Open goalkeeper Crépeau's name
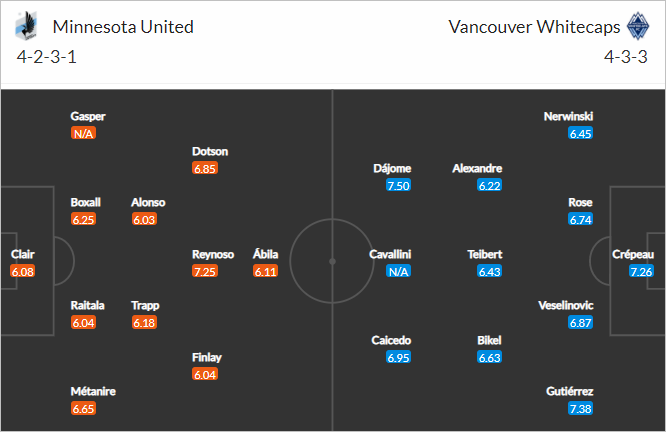This screenshot has height=432, width=666. tap(633, 254)
